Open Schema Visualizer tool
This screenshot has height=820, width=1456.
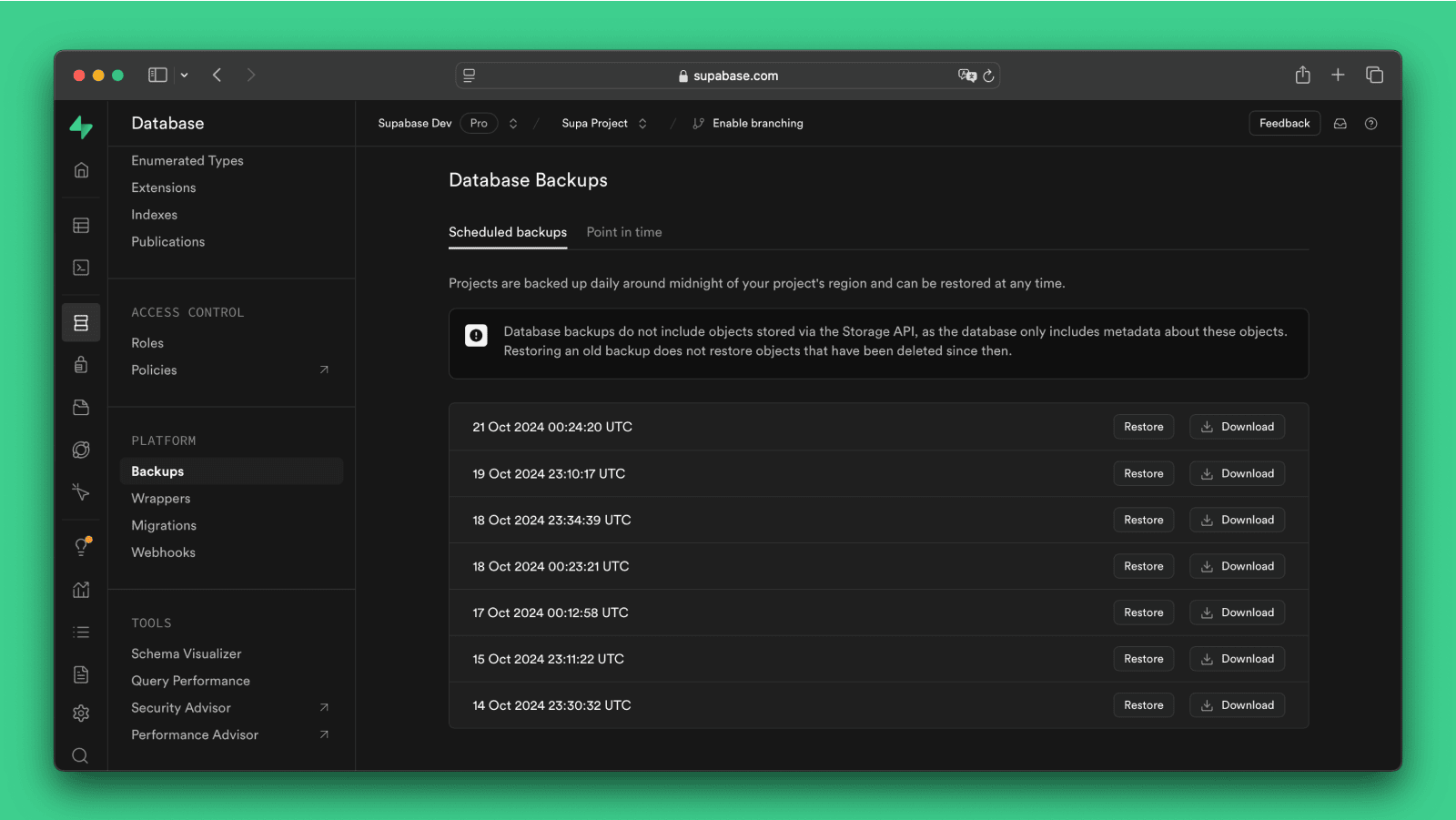tap(187, 653)
